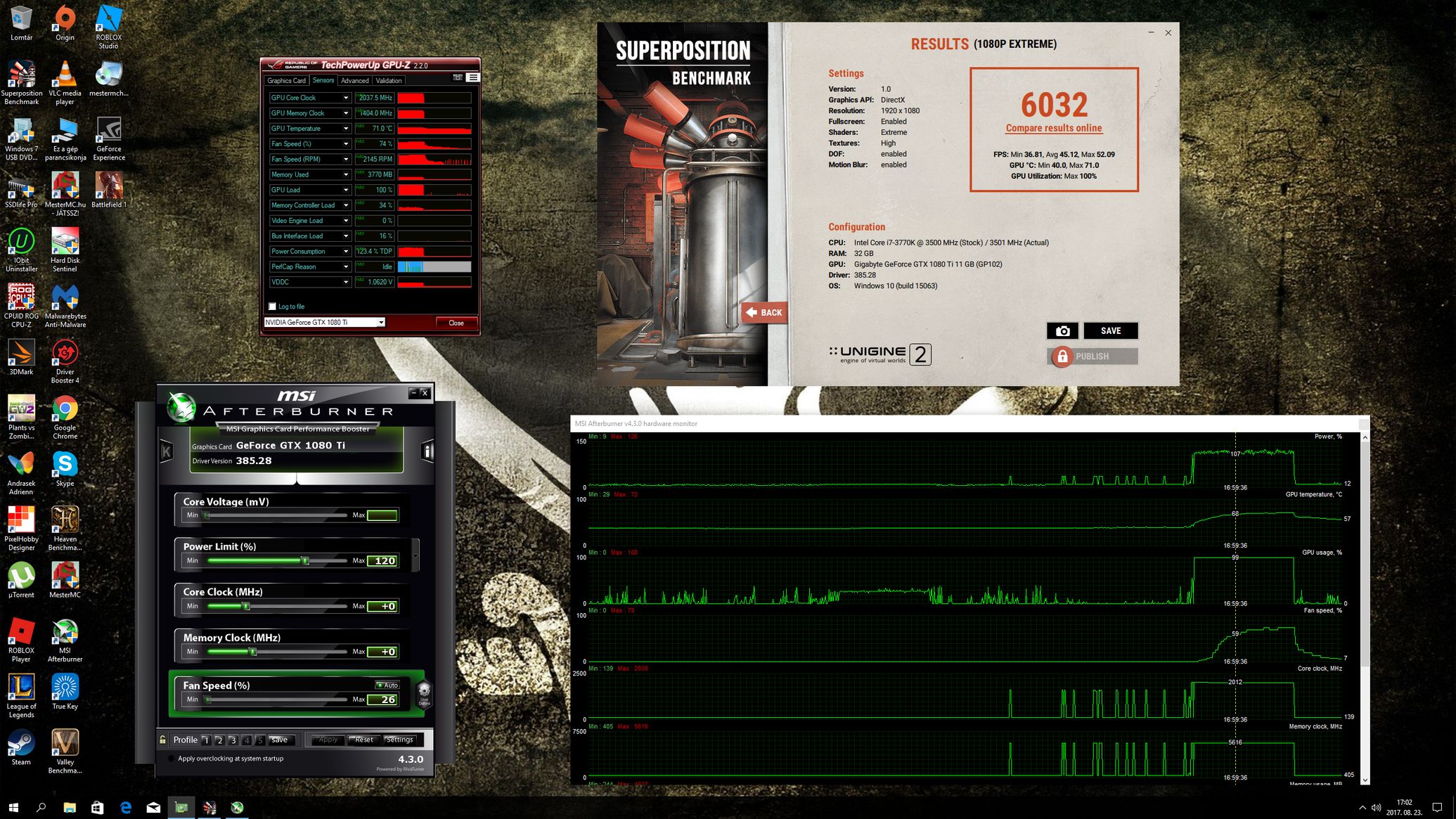Open Malwarebytes Anti-Malware desktop icon
The width and height of the screenshot is (1456, 819).
65,306
